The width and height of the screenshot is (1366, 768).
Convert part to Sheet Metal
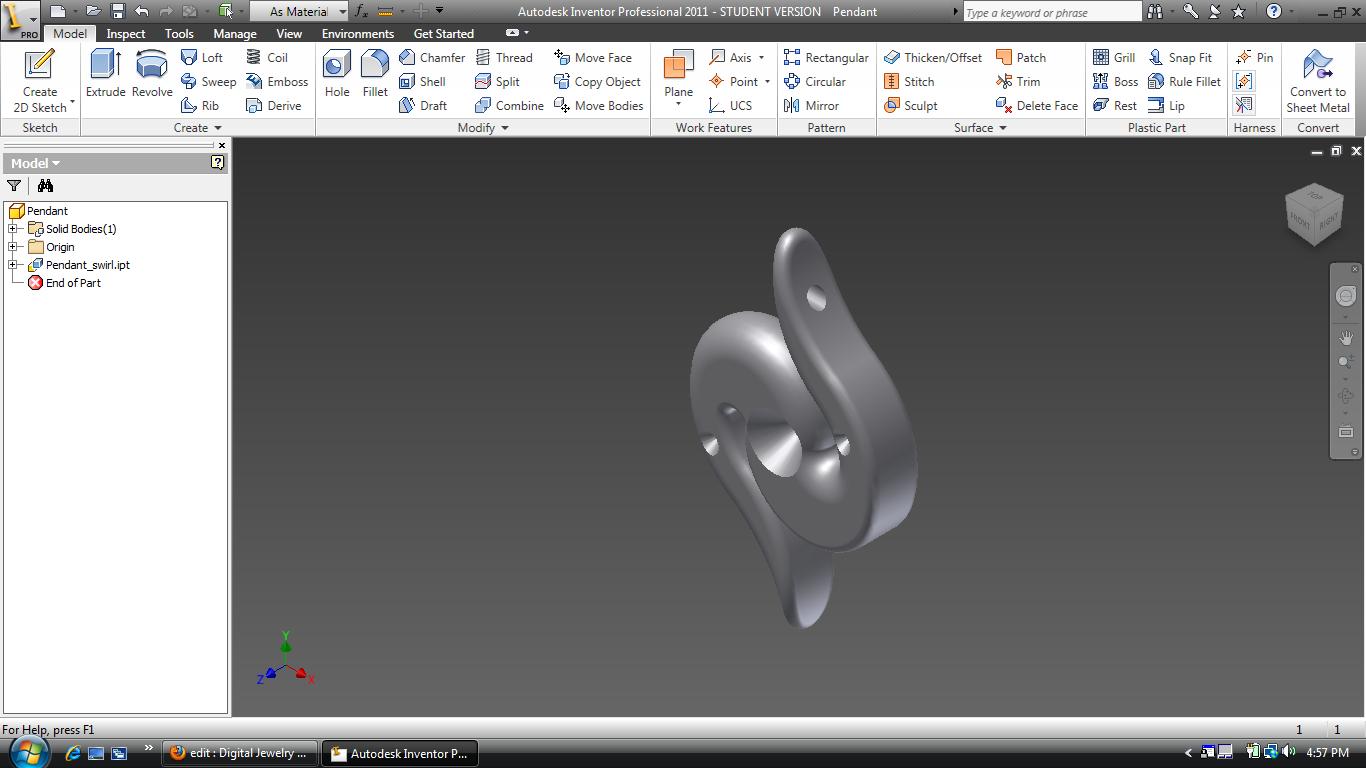tap(1317, 80)
